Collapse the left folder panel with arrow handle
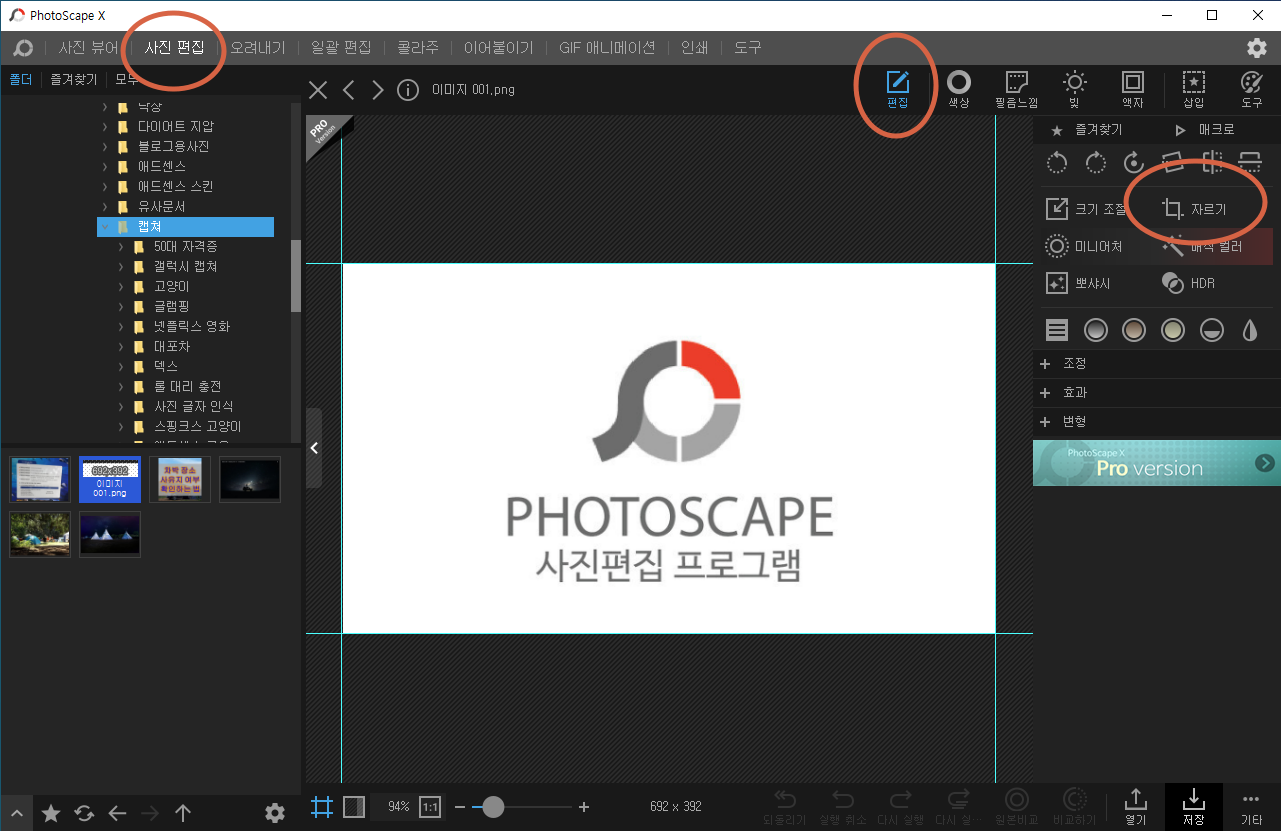This screenshot has height=831, width=1281. pos(314,448)
